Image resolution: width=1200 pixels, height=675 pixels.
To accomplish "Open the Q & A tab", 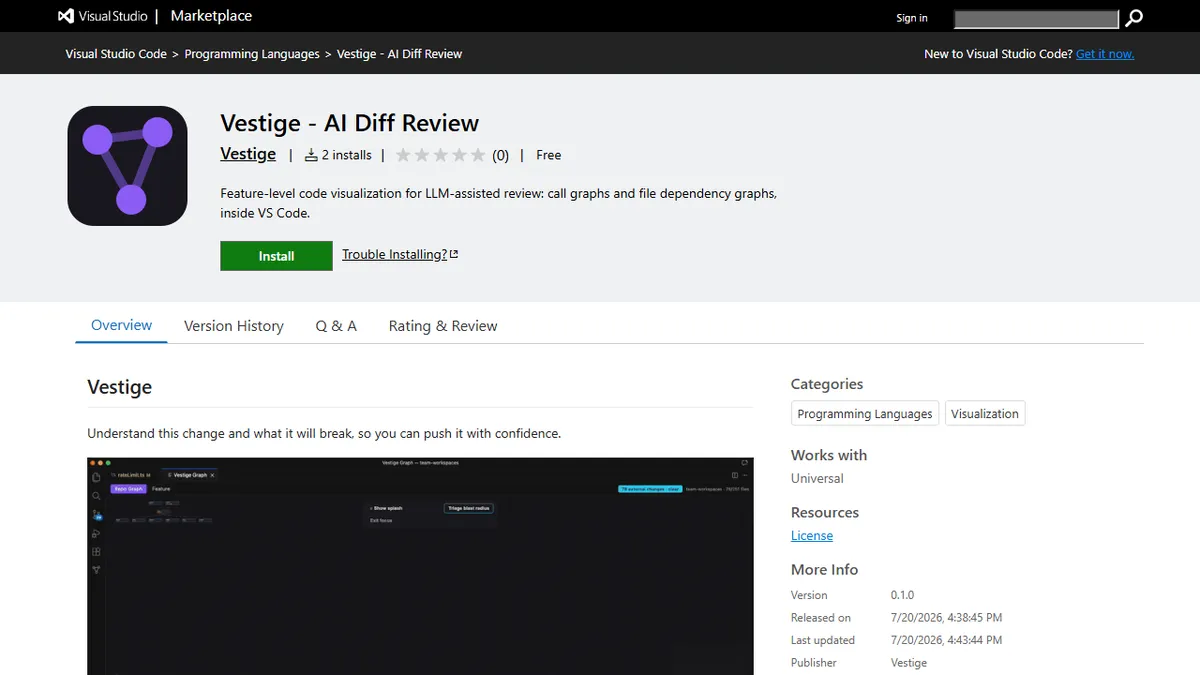I will click(x=336, y=326).
